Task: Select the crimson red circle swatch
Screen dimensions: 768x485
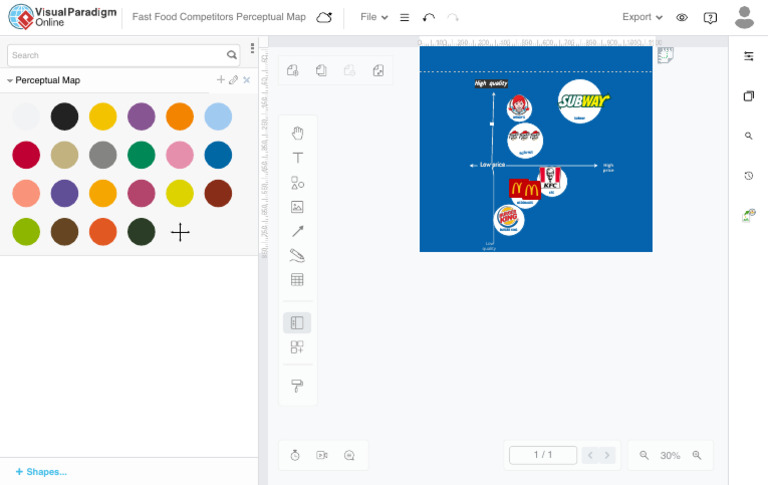Action: point(26,155)
